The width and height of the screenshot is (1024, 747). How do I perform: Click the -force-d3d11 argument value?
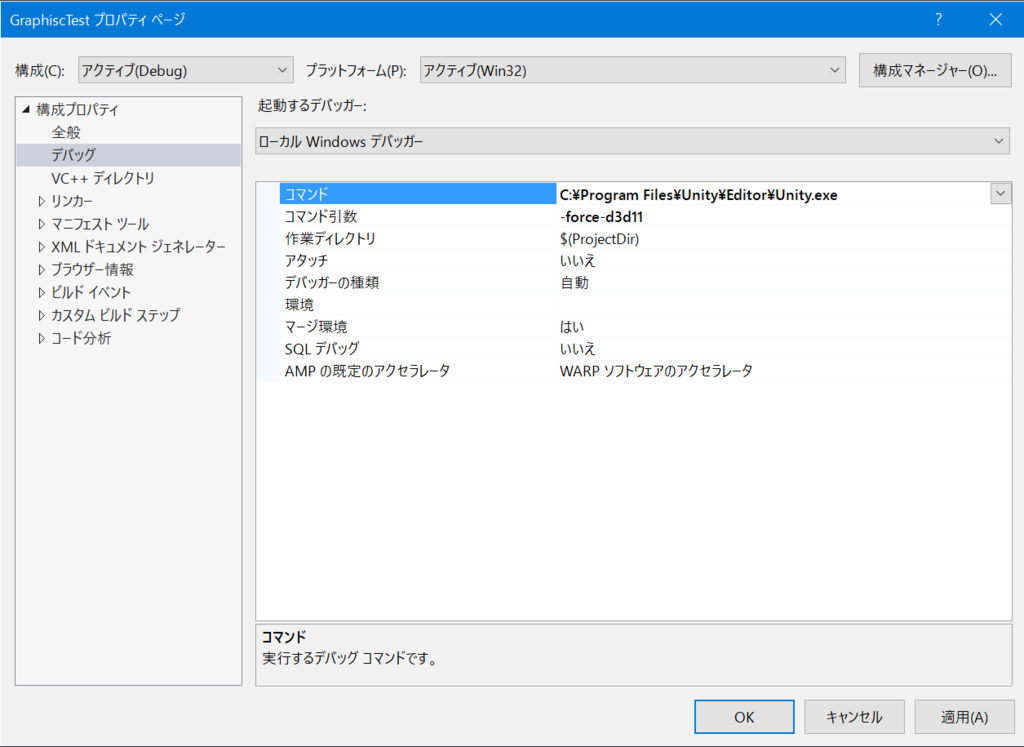(x=601, y=217)
